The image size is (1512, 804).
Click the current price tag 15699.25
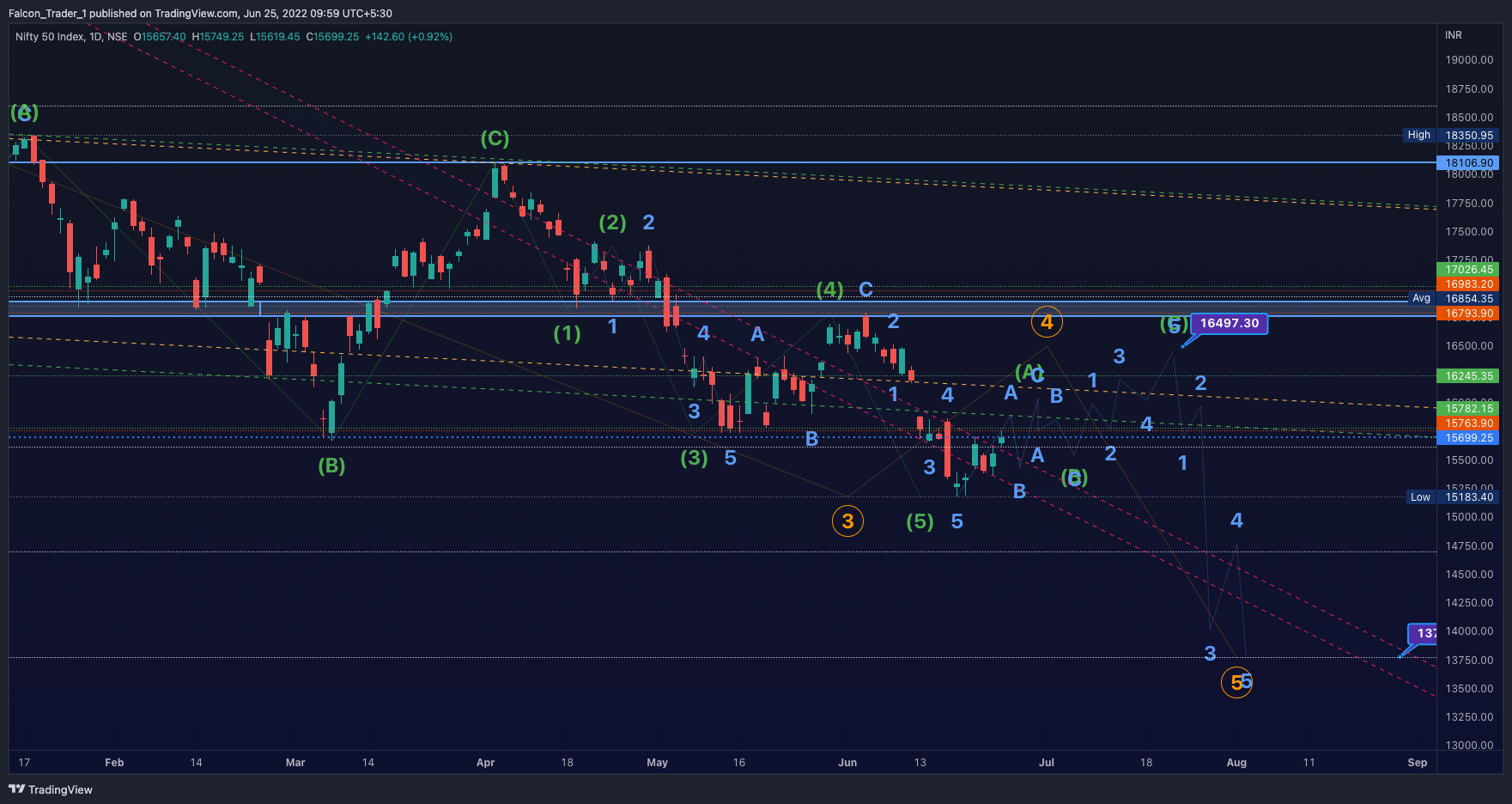tap(1469, 438)
